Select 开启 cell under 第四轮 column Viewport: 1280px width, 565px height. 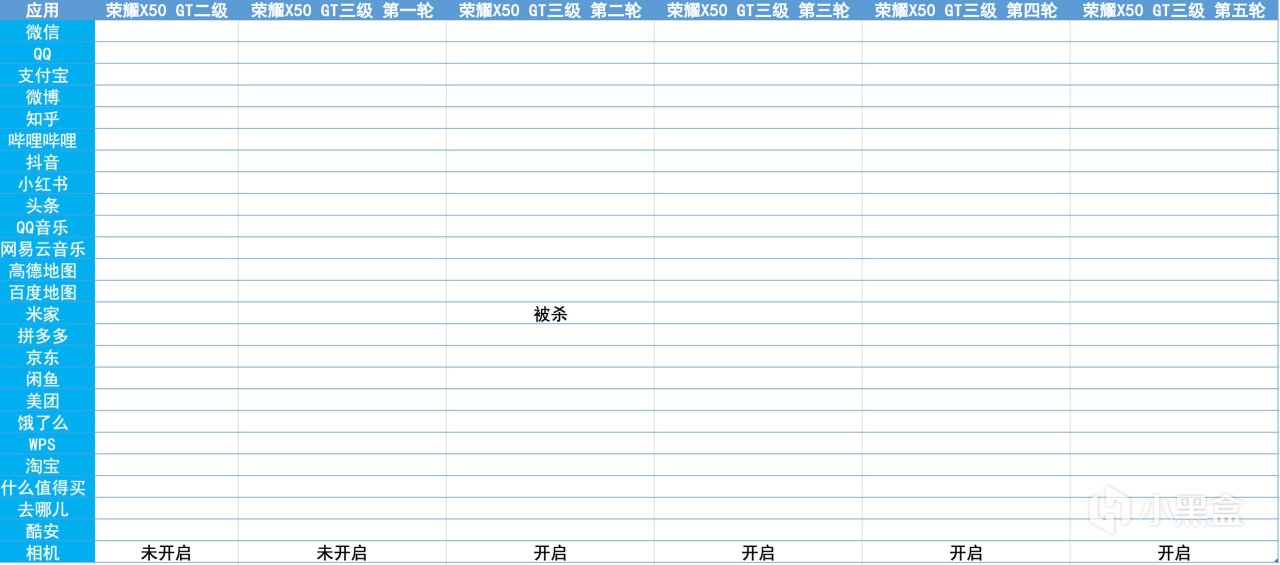(966, 553)
